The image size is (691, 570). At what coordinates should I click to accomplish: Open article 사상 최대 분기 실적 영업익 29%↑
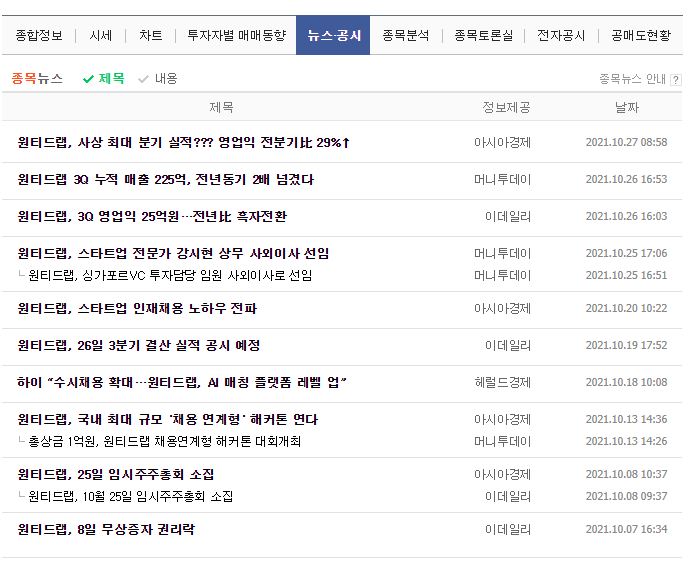tap(183, 142)
